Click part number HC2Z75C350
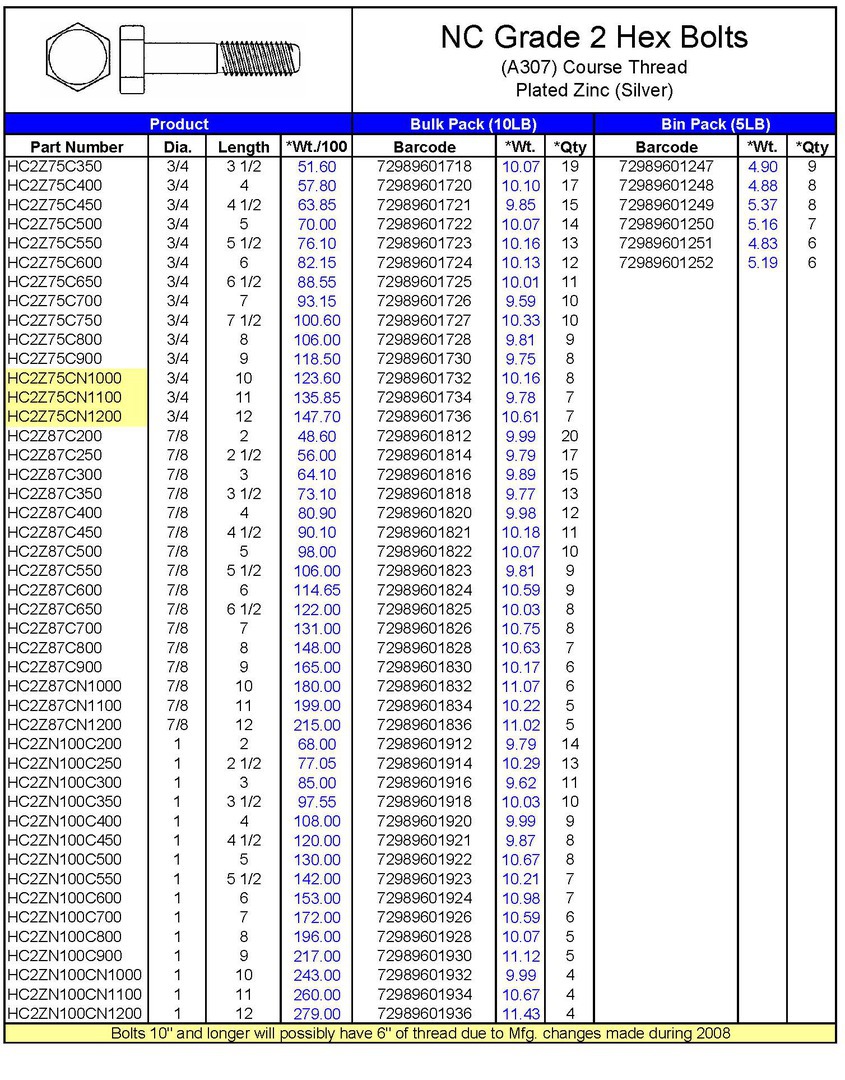Viewport: 845px width, 1080px height. [54, 166]
